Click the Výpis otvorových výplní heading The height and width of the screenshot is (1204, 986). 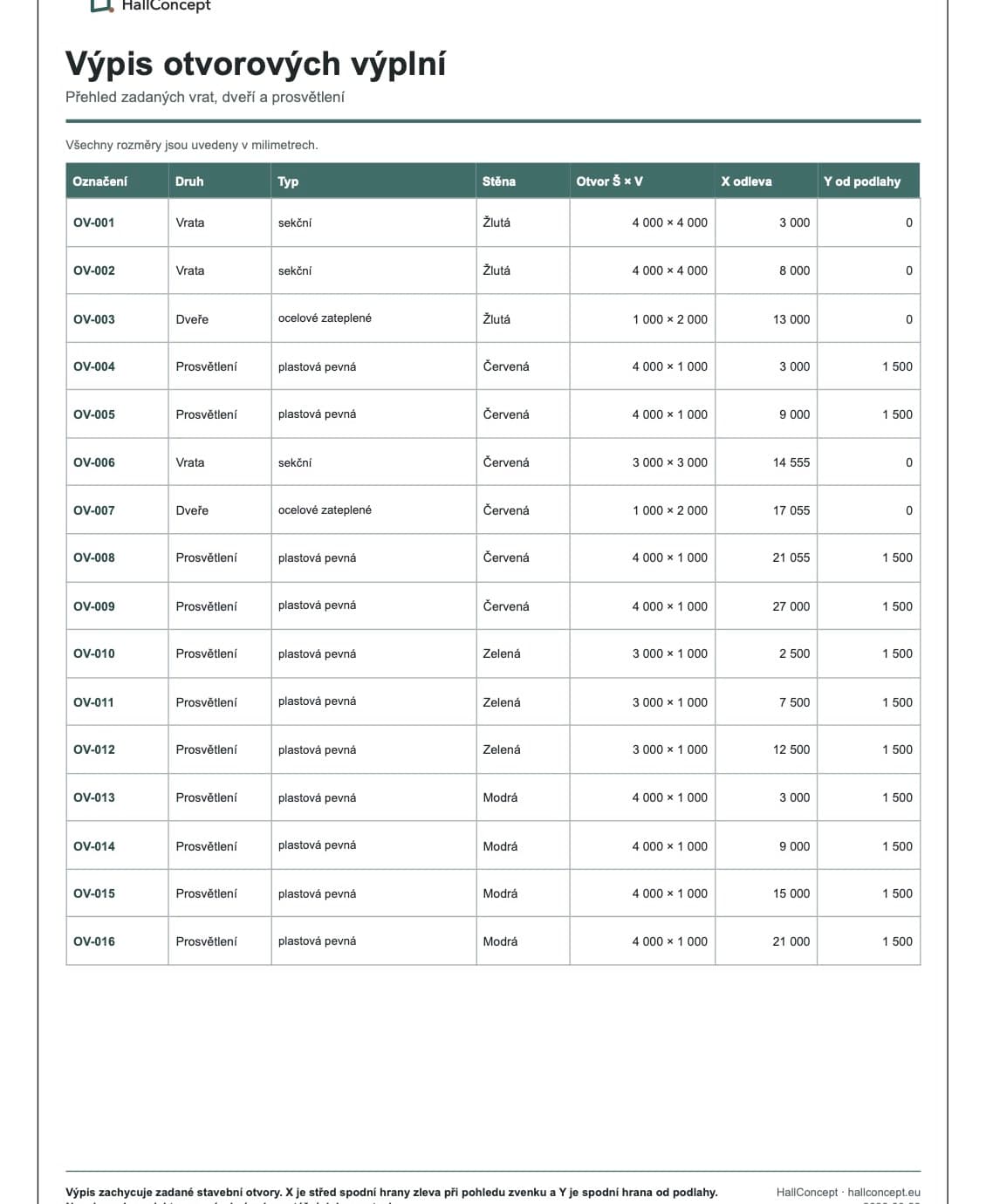coord(256,64)
